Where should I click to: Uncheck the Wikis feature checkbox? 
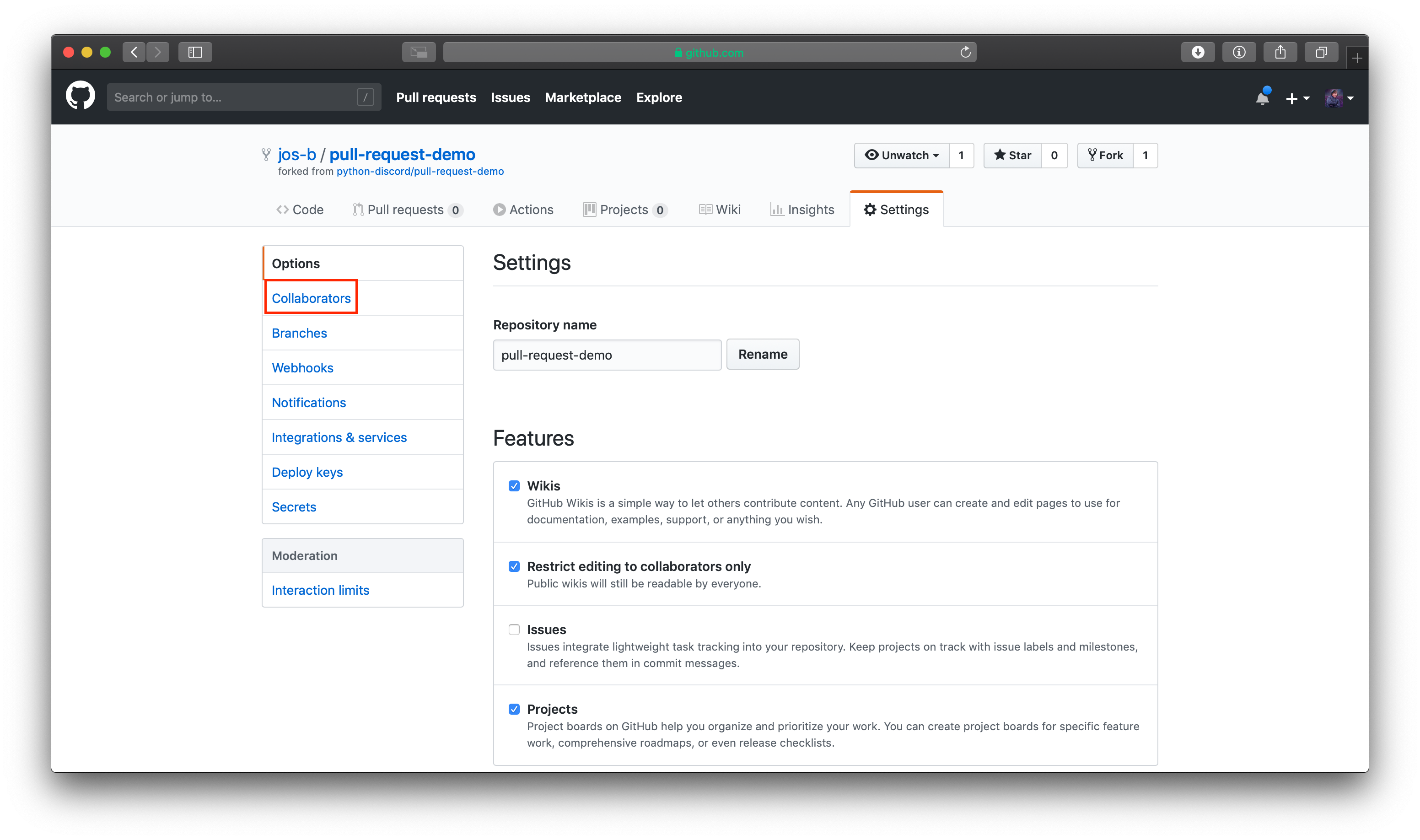pos(514,486)
